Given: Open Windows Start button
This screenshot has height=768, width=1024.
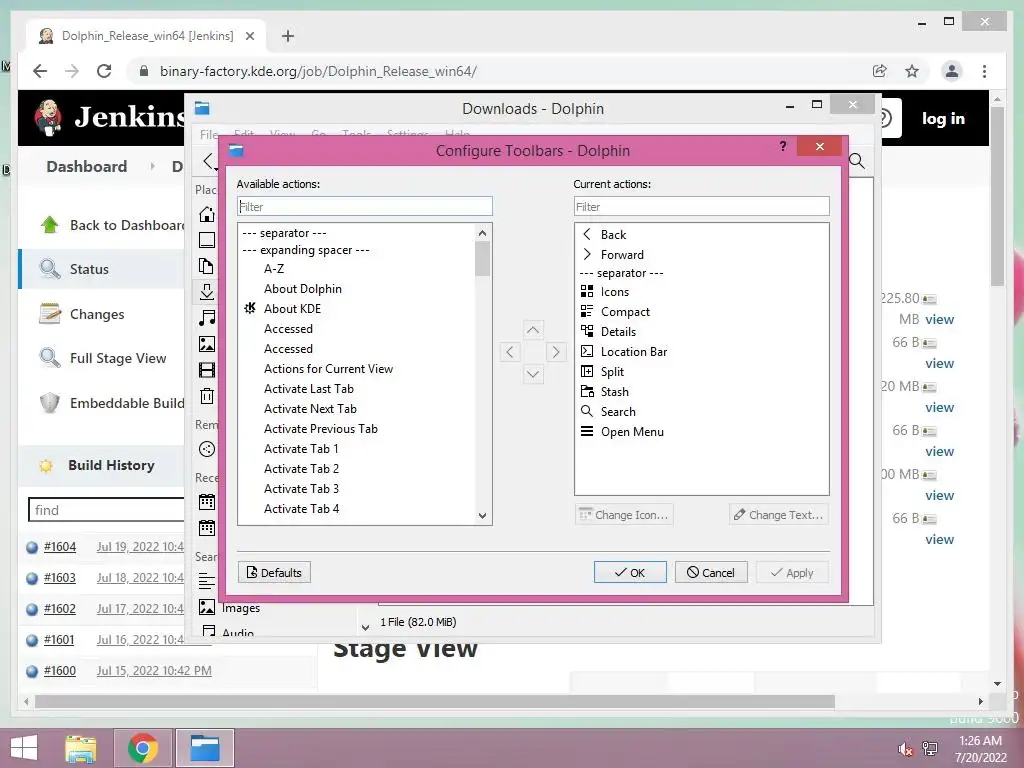Looking at the screenshot, I should (24, 748).
